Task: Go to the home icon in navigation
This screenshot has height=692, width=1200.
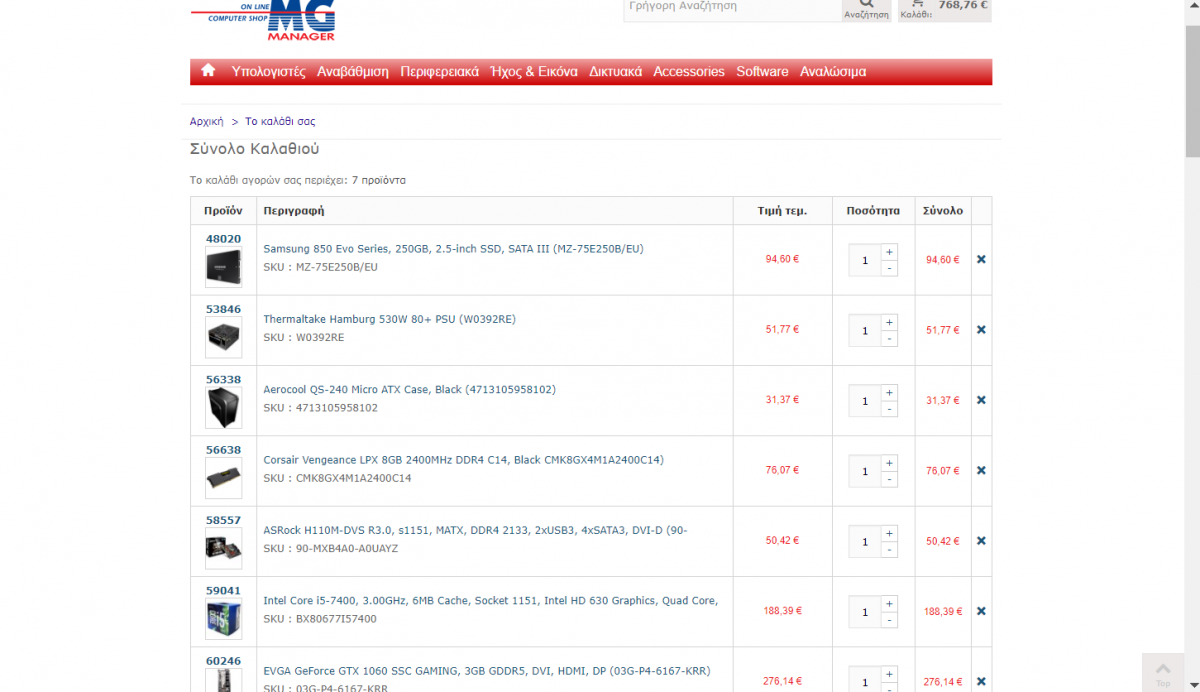Action: coord(208,71)
